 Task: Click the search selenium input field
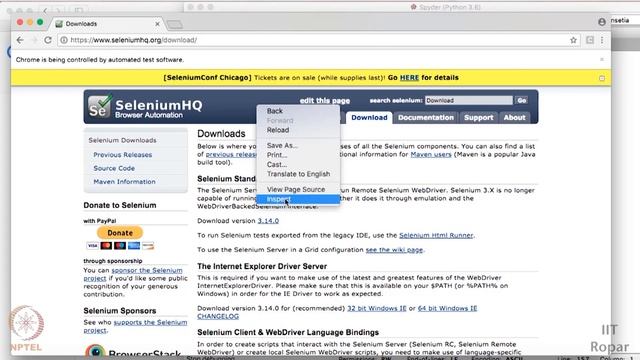coord(469,100)
